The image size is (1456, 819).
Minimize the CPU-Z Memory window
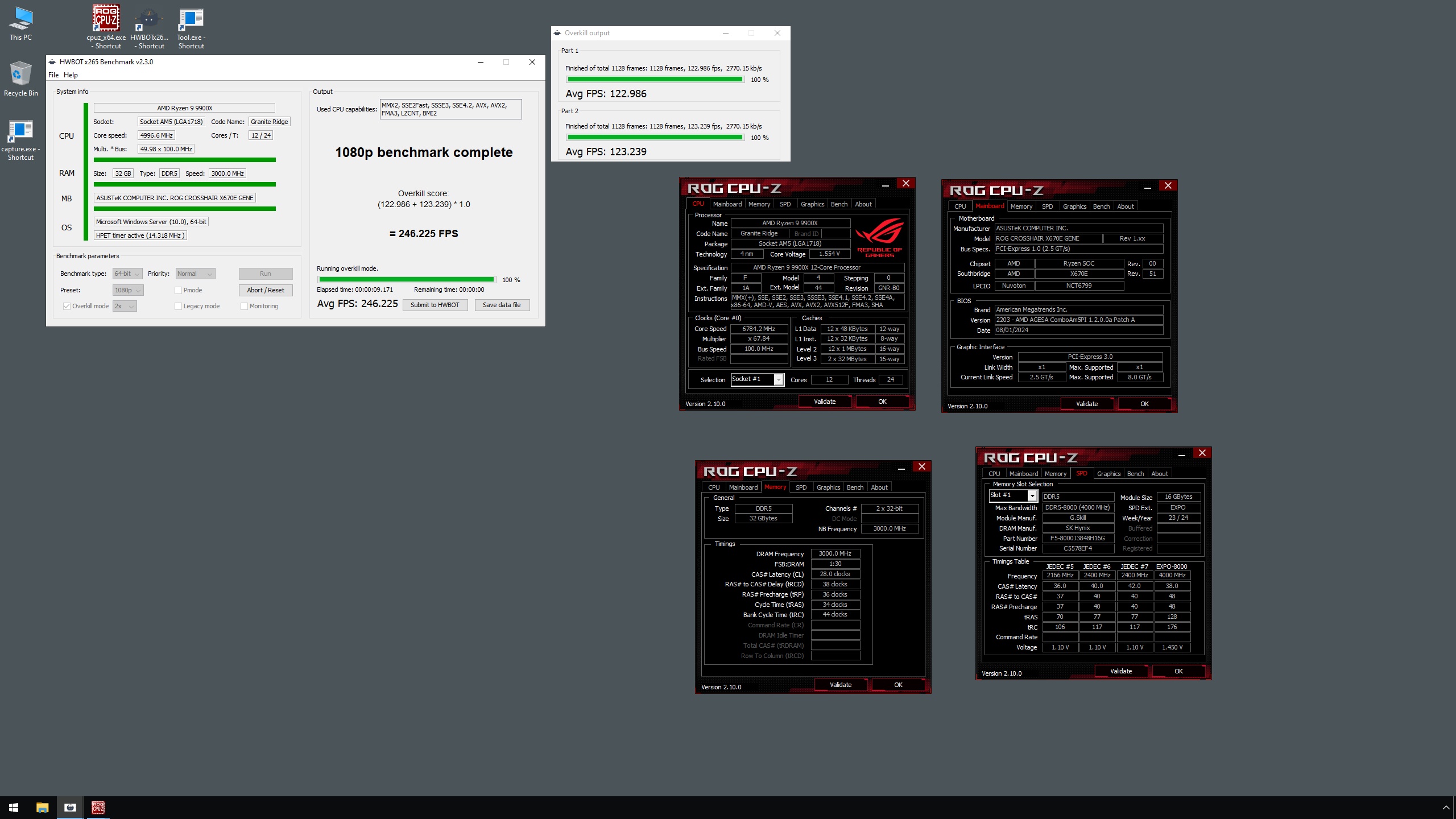901,468
